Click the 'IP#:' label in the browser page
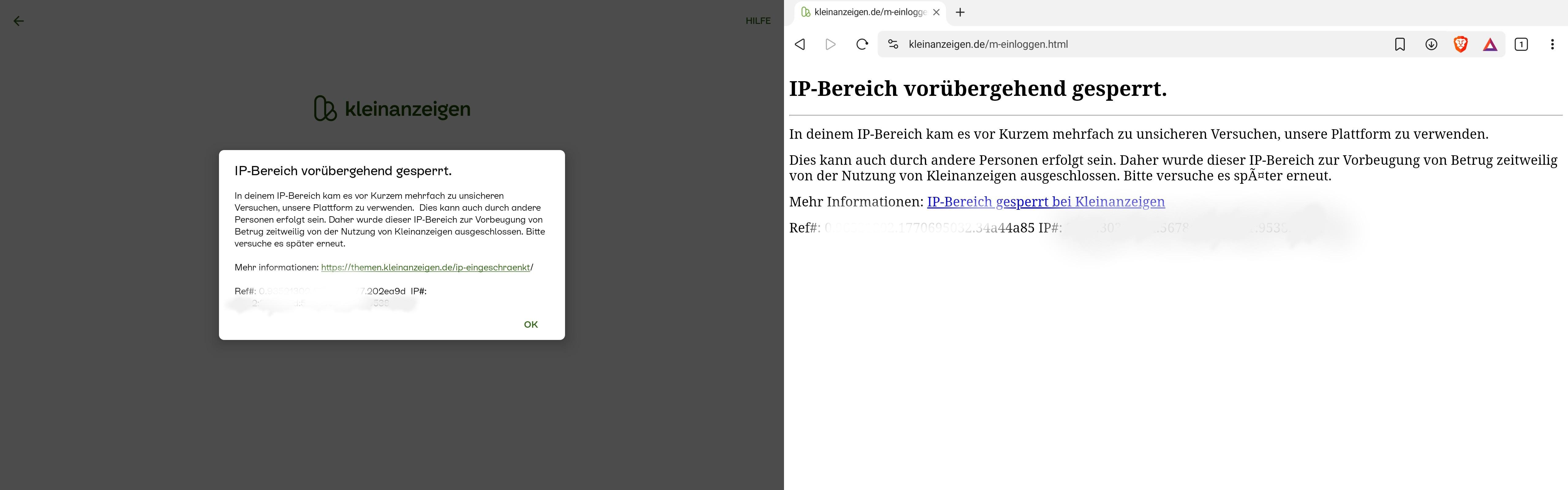The image size is (1568, 490). (1050, 228)
